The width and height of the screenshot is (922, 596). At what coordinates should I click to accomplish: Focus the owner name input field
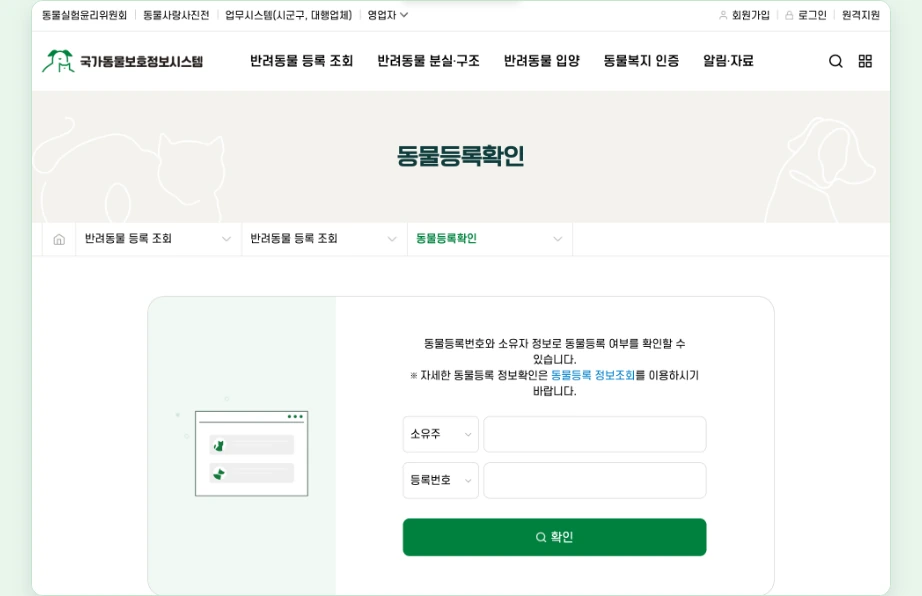click(594, 434)
